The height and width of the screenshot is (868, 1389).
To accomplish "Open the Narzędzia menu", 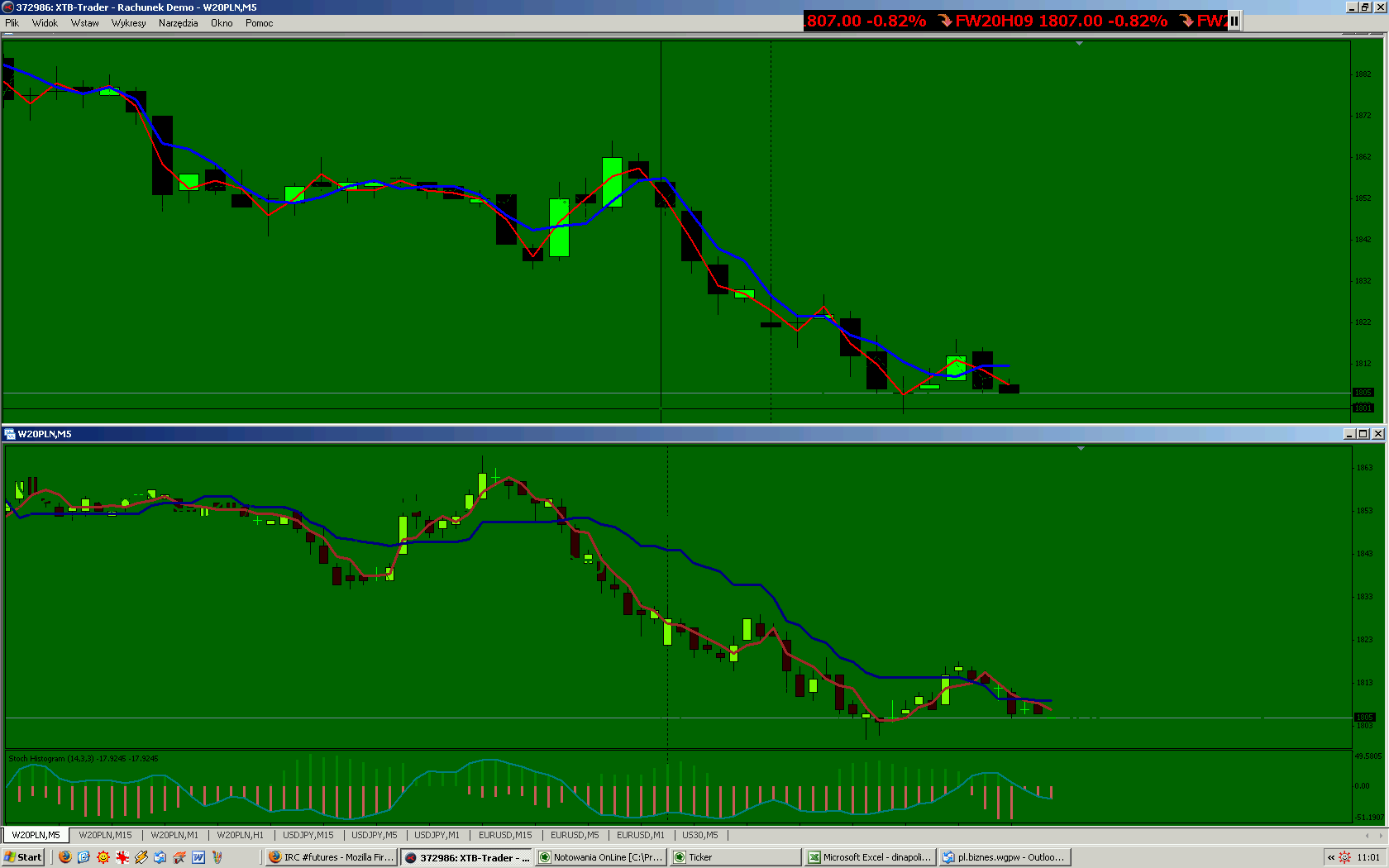I will [x=178, y=23].
